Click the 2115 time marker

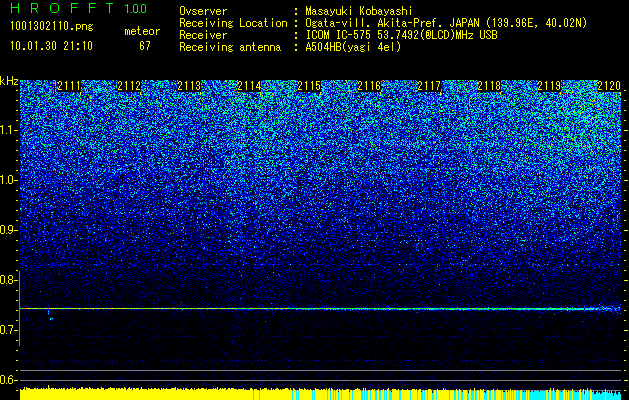[309, 86]
